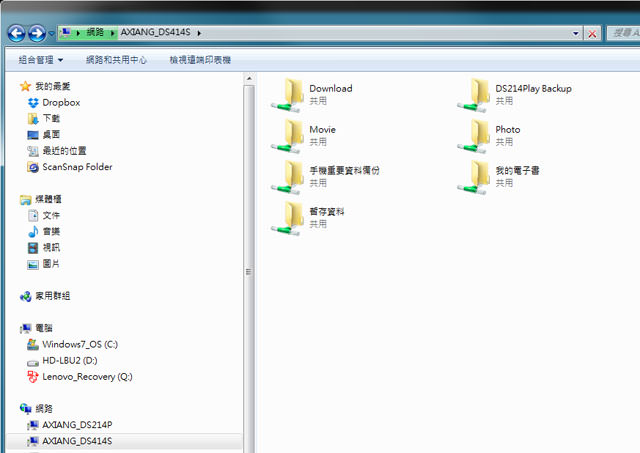Expand the arrow after the address bar computer icon
The image size is (640, 453).
coord(78,33)
